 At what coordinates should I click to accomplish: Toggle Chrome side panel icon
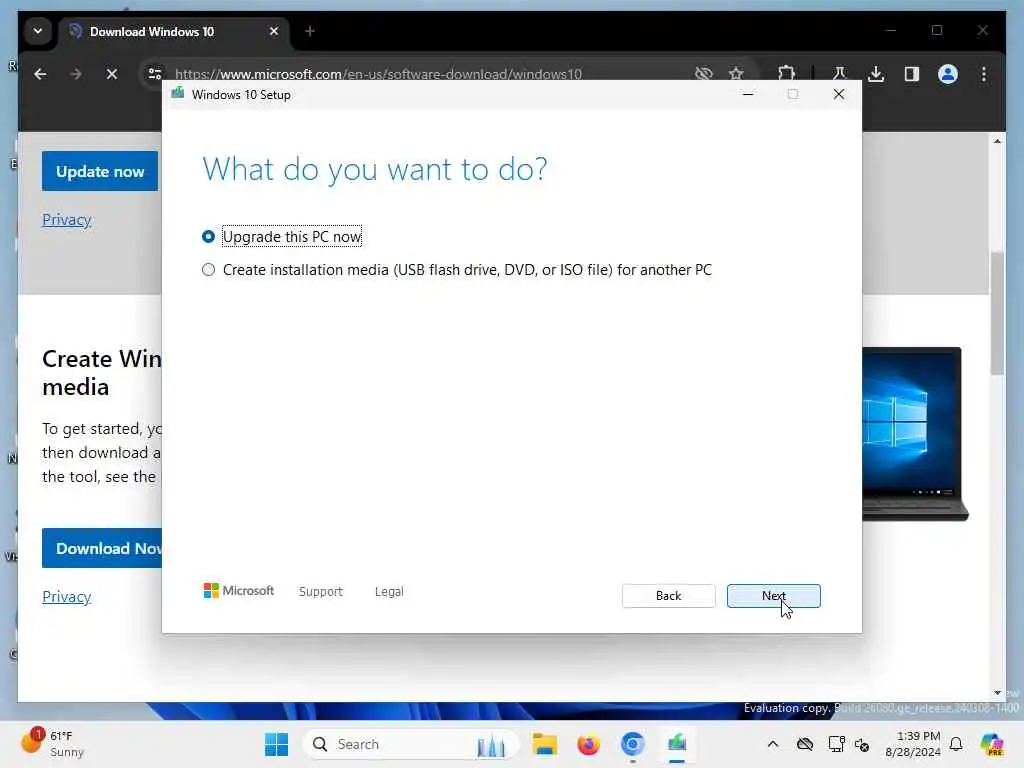(x=912, y=74)
